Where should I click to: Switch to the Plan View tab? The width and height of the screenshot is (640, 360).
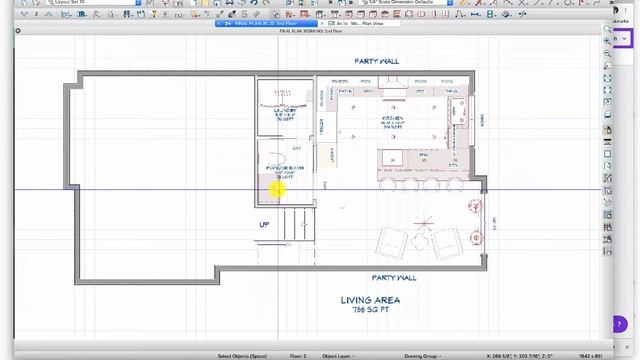tap(359, 24)
